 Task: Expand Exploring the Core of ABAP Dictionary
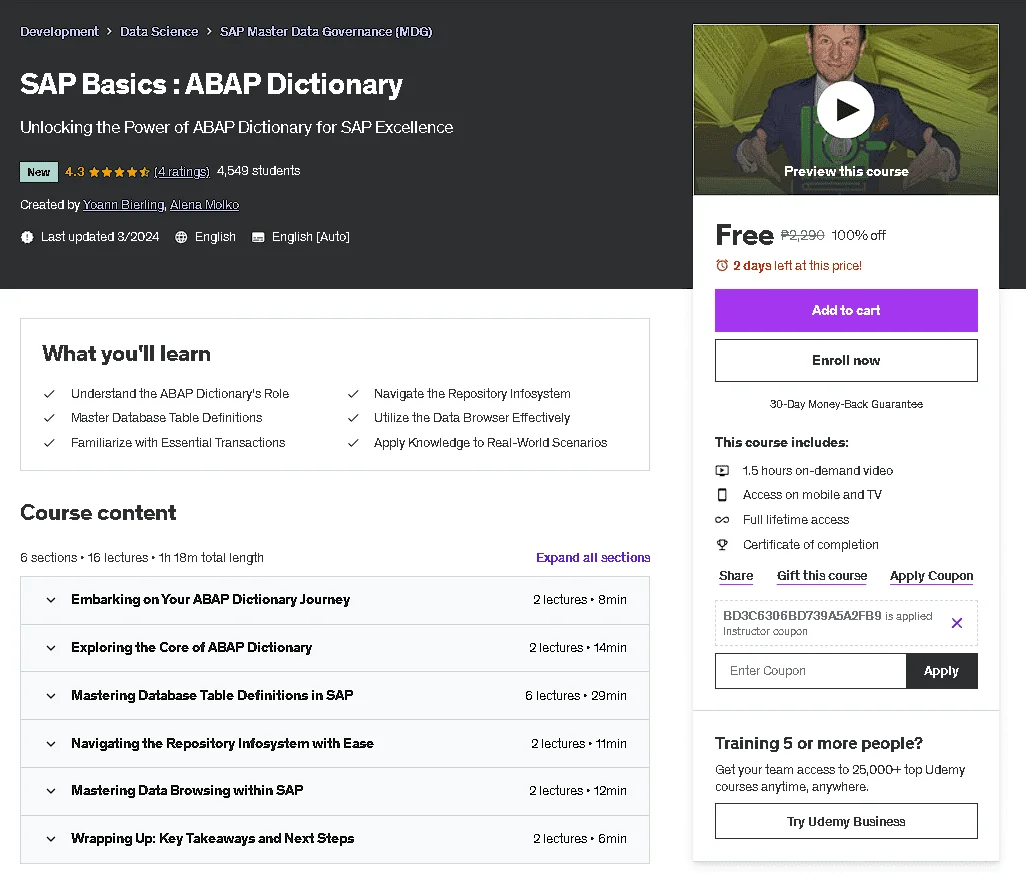pos(335,648)
